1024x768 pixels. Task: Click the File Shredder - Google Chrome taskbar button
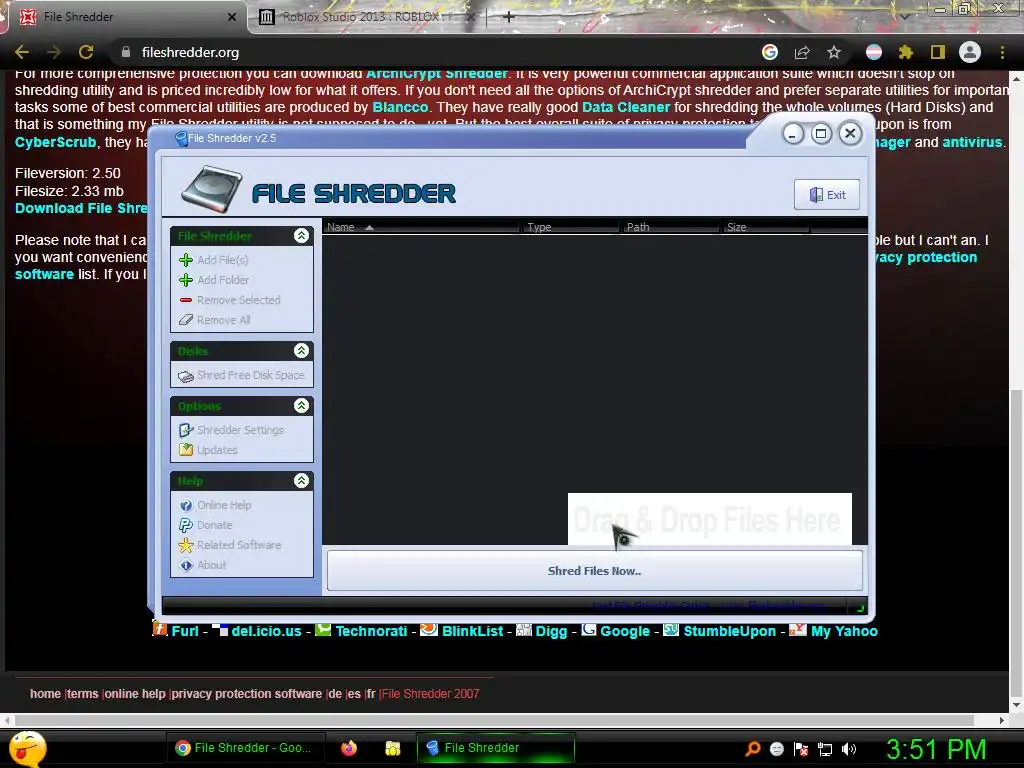(244, 748)
